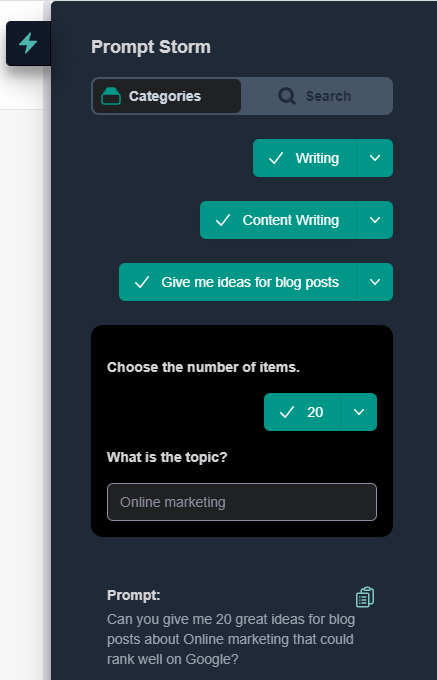This screenshot has width=437, height=680.
Task: Choose the Give me ideas for blog posts button
Action: point(238,282)
